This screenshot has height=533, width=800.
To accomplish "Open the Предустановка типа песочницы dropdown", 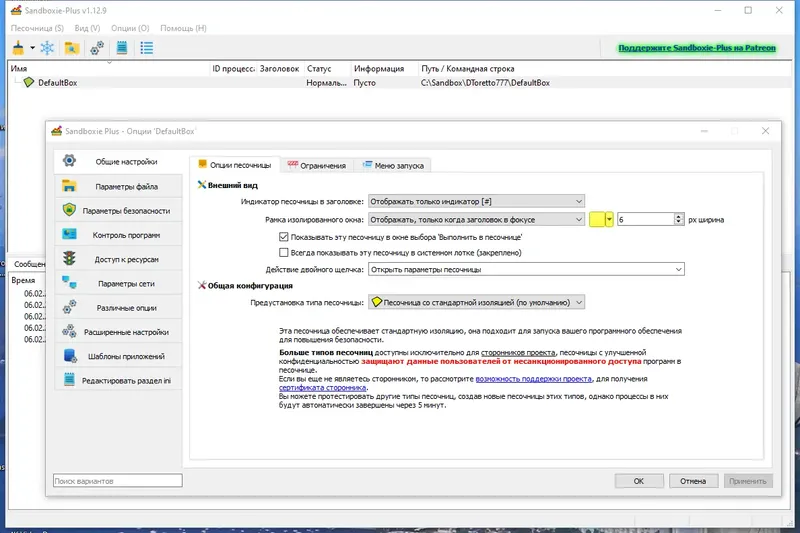I will (476, 302).
